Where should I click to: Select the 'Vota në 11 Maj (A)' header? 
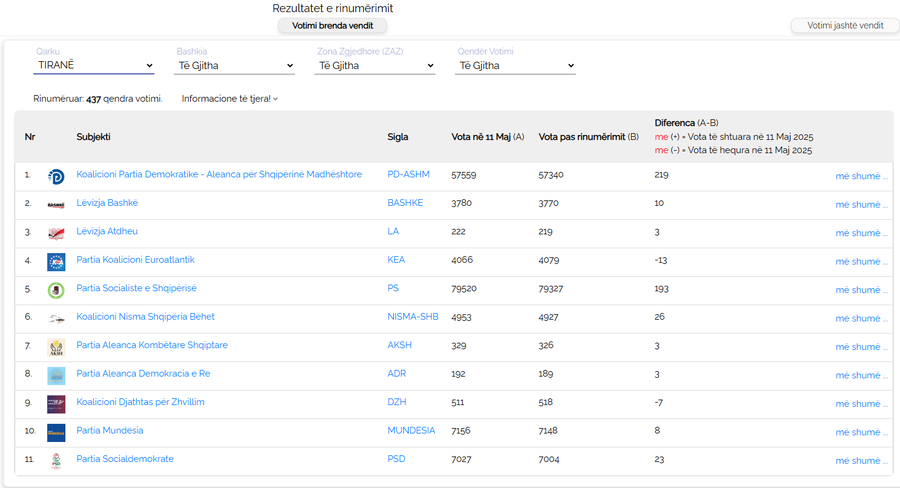point(488,137)
